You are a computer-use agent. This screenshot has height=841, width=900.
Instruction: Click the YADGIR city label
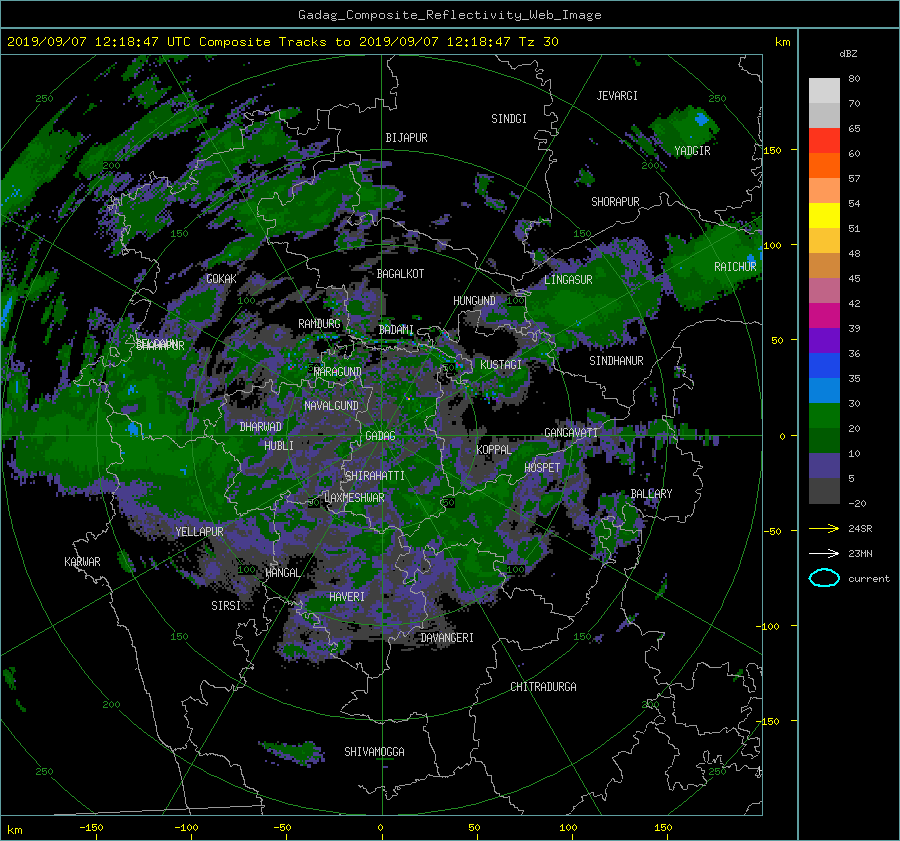pyautogui.click(x=692, y=151)
